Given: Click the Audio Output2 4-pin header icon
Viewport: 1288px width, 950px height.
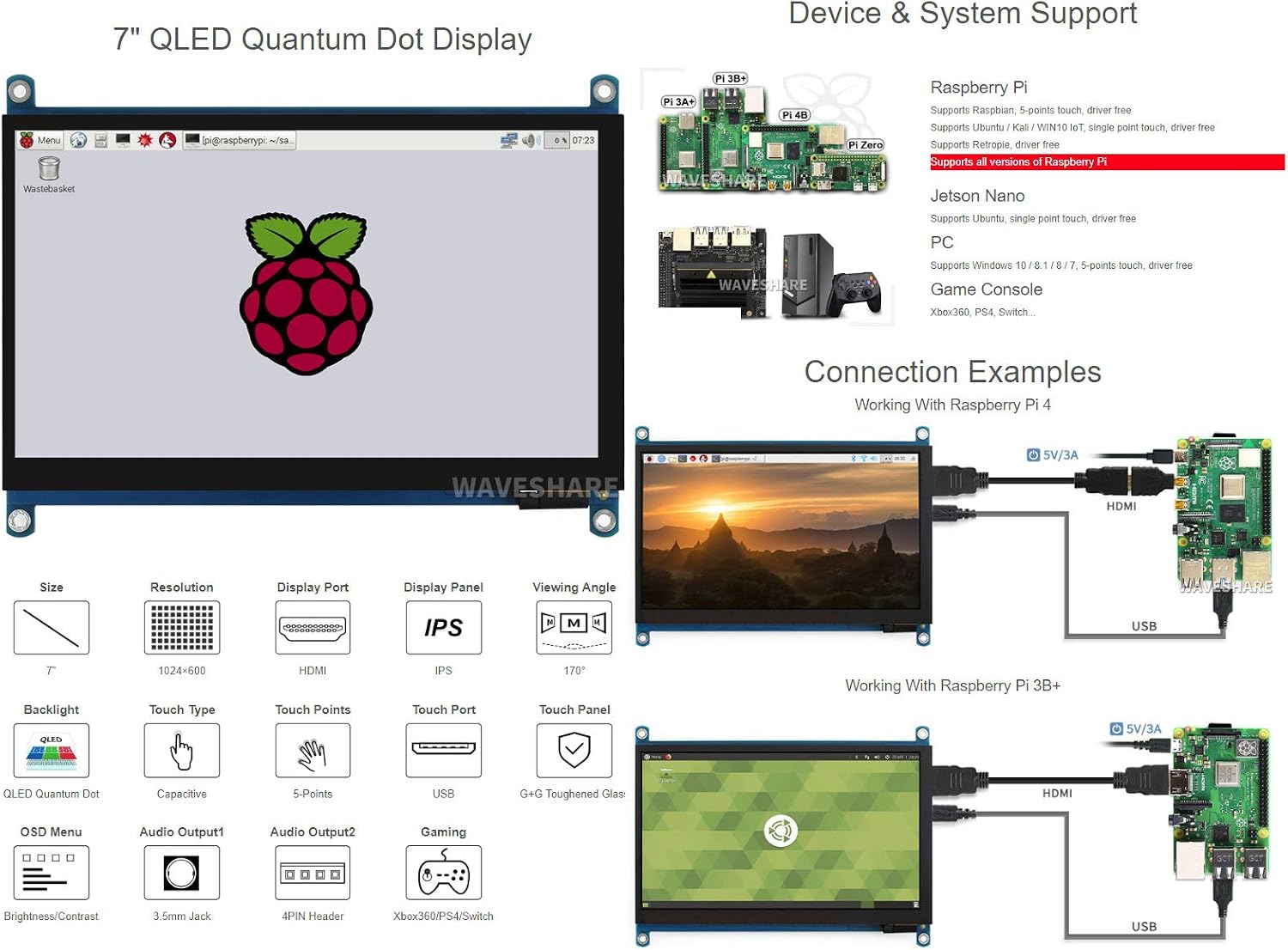Looking at the screenshot, I should (x=313, y=873).
